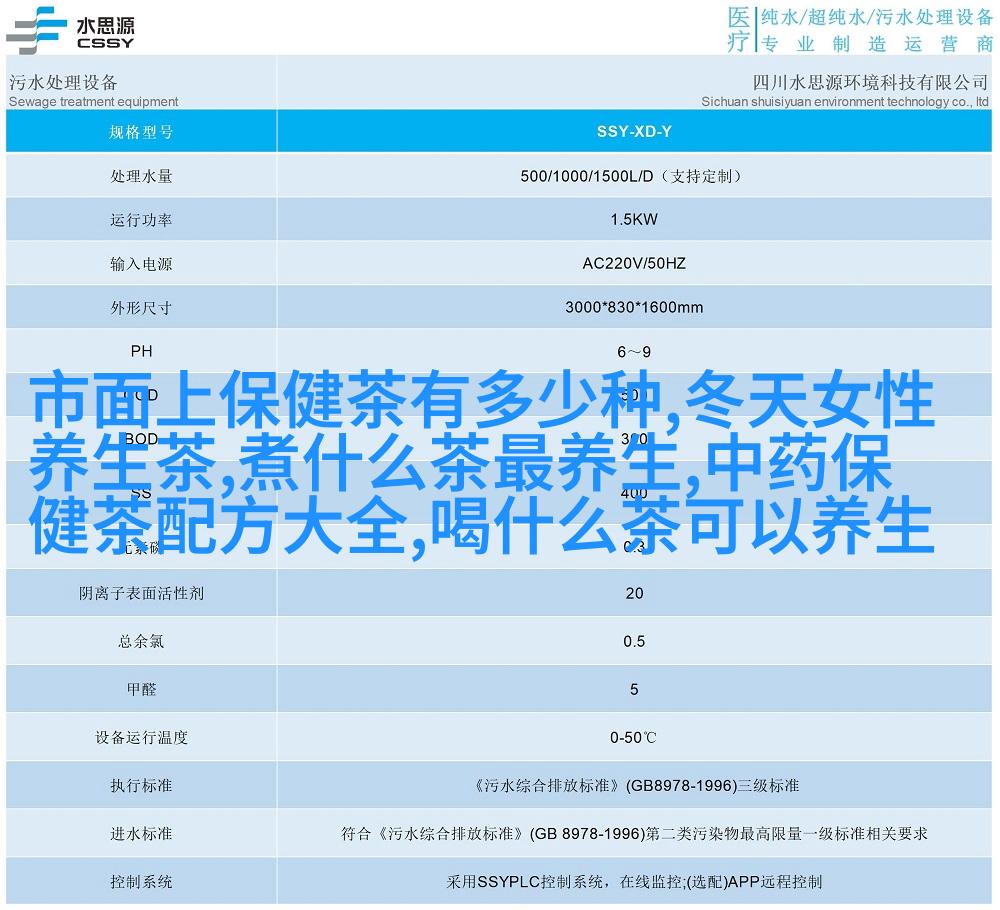Click the 0-50℃ operating temperature value
The height and width of the screenshot is (910, 1000).
pos(634,737)
